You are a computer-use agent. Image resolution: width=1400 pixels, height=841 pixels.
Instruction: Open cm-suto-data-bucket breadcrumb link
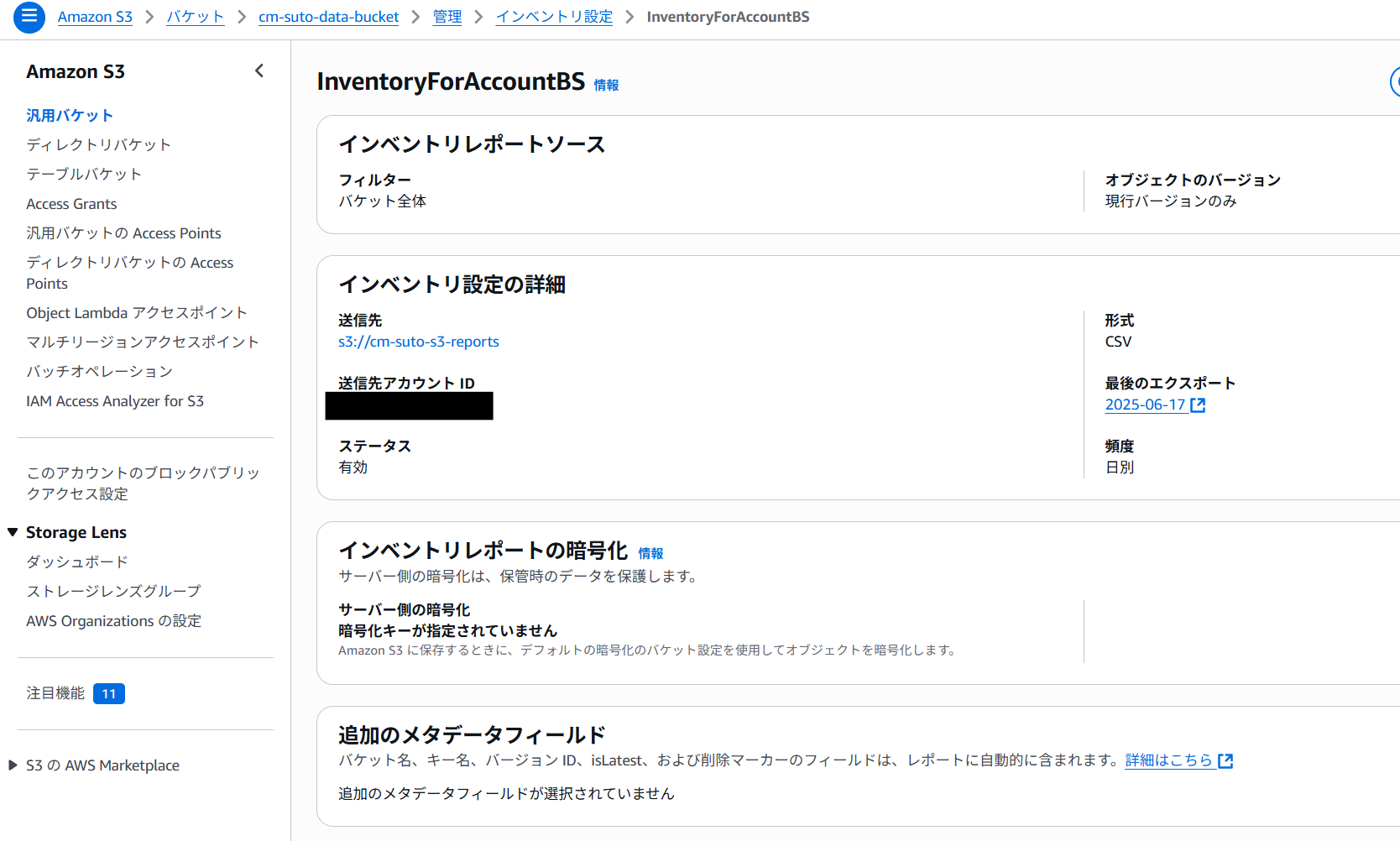click(x=328, y=17)
